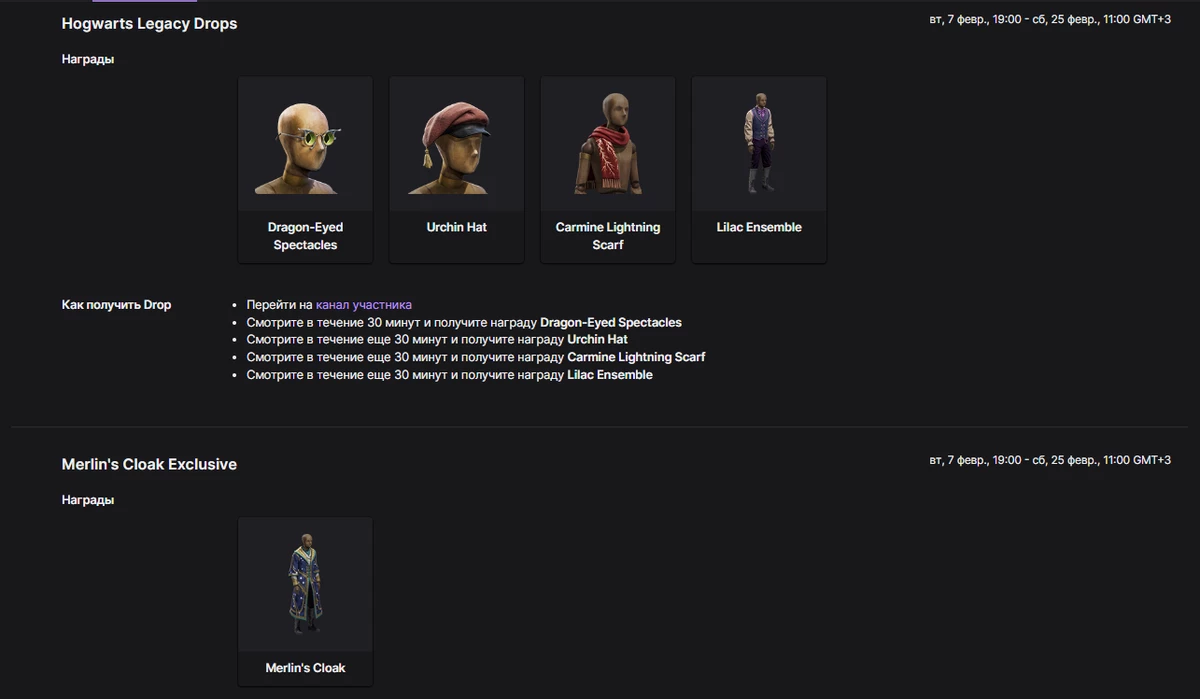Image resolution: width=1200 pixels, height=699 pixels.
Task: Click the Merlin's Cloak Exclusive heading
Action: pos(149,464)
